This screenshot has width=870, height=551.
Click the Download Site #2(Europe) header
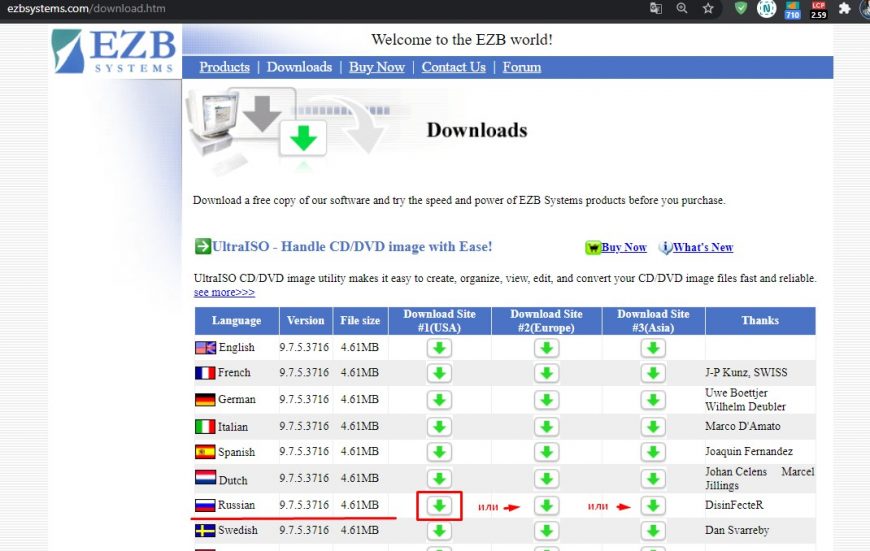coord(547,321)
